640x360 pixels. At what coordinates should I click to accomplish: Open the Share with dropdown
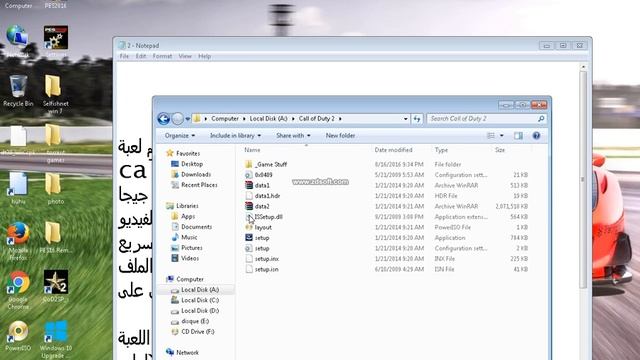(293, 136)
